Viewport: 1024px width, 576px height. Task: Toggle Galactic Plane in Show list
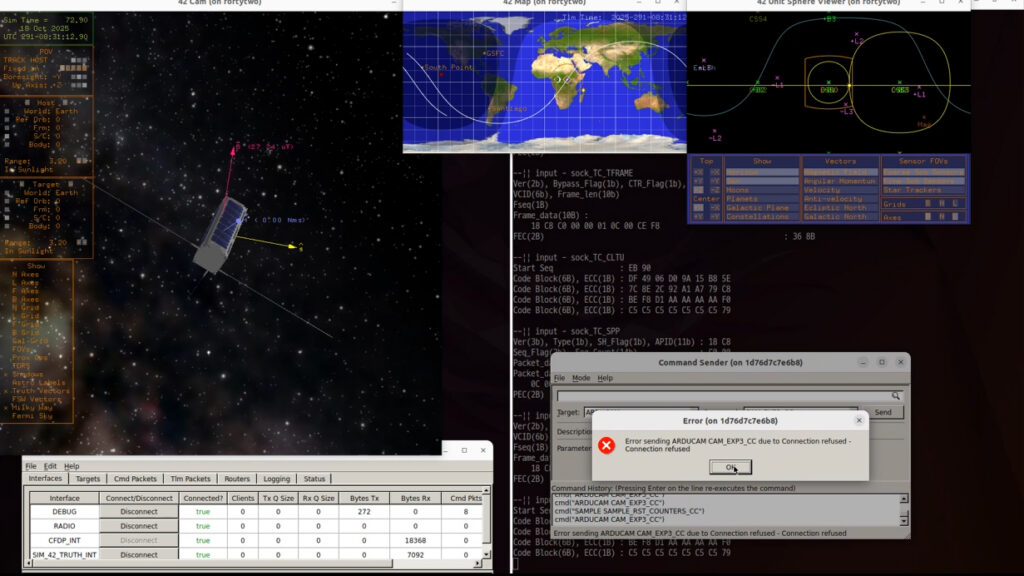coord(761,208)
